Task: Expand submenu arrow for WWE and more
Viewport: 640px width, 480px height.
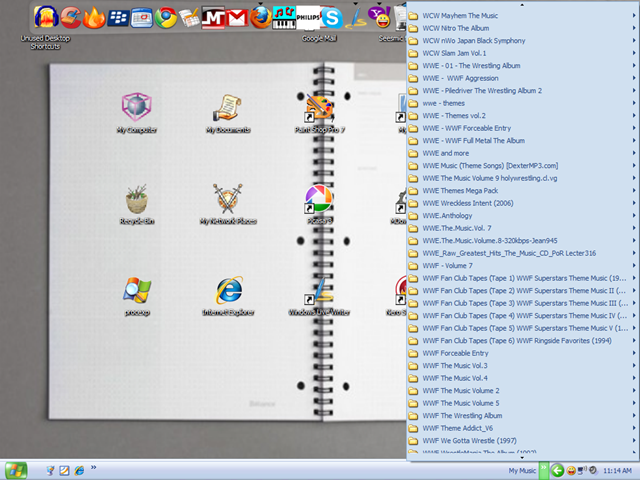Action: (x=634, y=153)
